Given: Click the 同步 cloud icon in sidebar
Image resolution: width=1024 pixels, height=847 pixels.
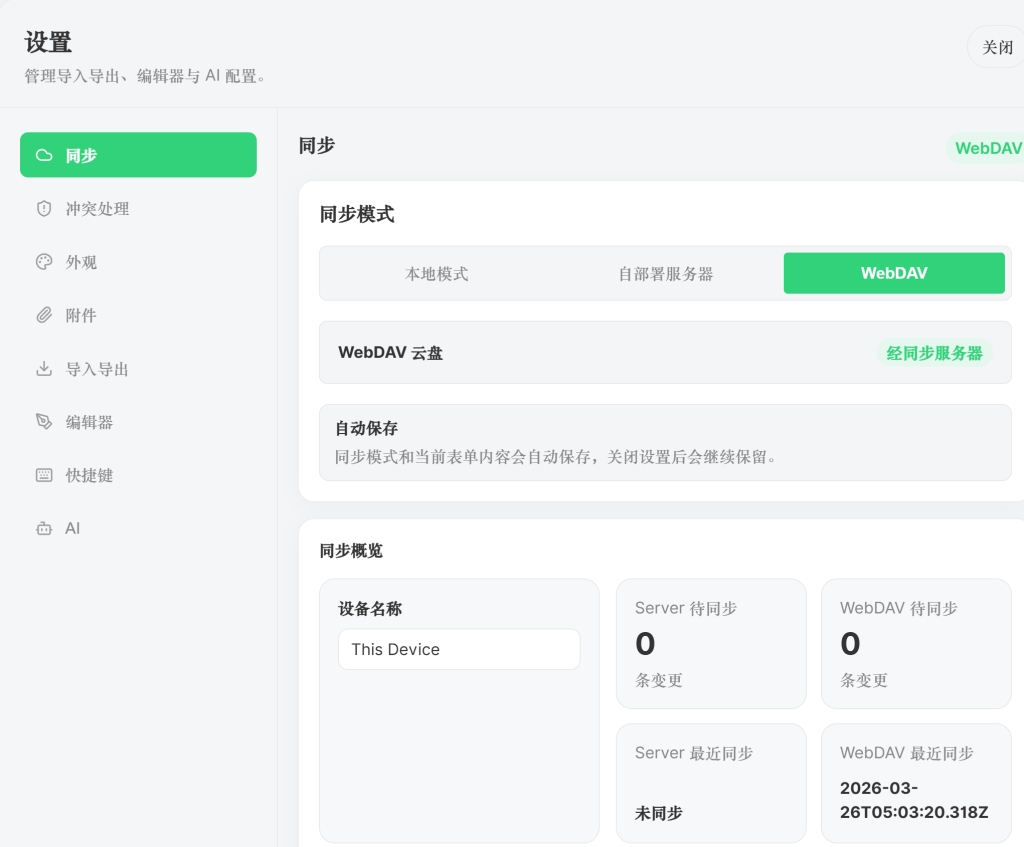Looking at the screenshot, I should (x=43, y=155).
